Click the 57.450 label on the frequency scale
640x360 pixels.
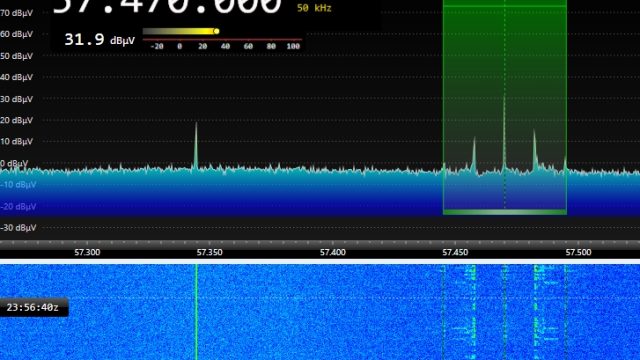pyautogui.click(x=455, y=252)
